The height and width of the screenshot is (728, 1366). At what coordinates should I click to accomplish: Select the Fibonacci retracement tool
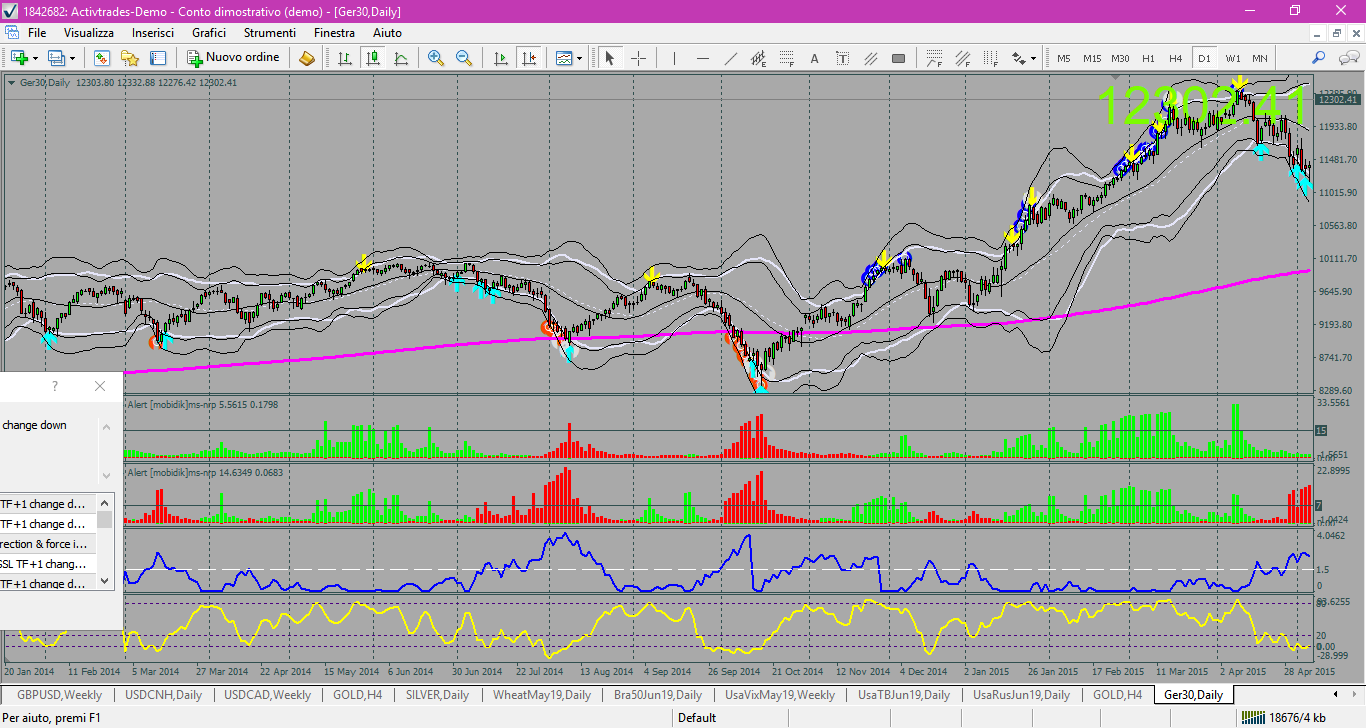(787, 58)
